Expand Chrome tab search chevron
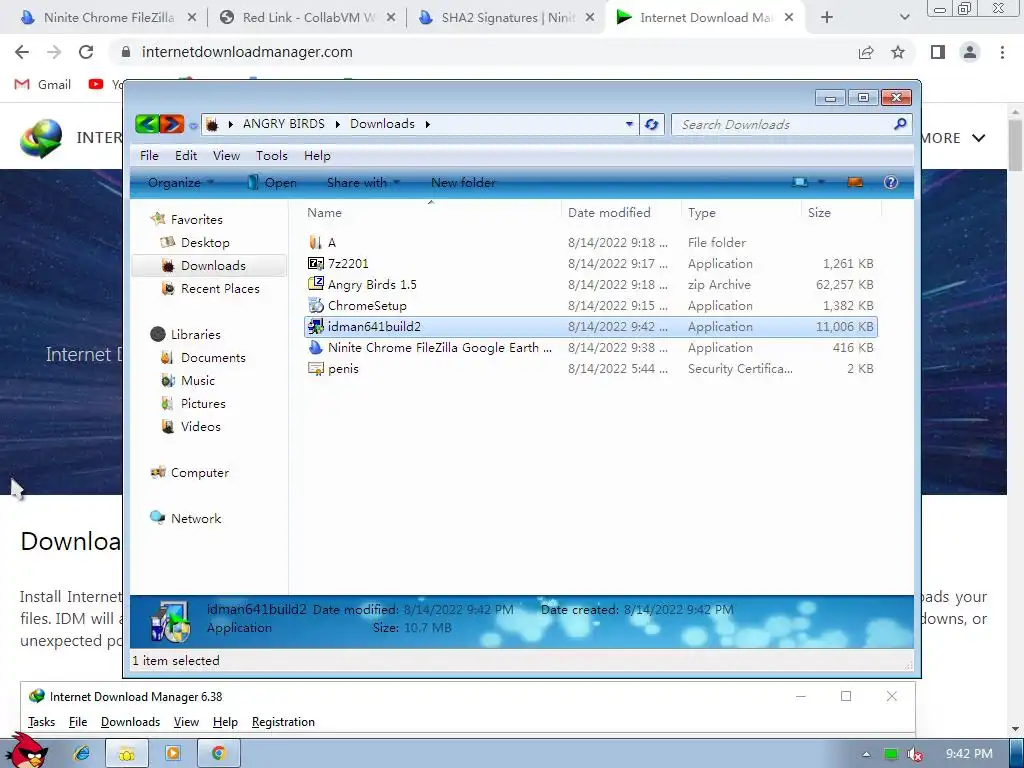This screenshot has height=768, width=1024. [904, 18]
